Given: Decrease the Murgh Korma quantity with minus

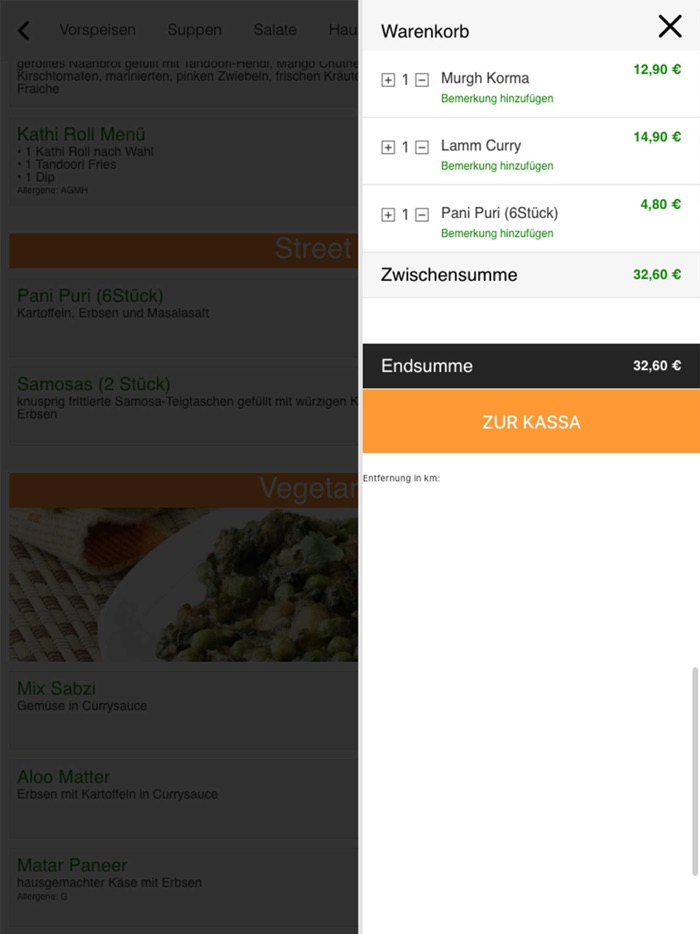Looking at the screenshot, I should coord(422,80).
